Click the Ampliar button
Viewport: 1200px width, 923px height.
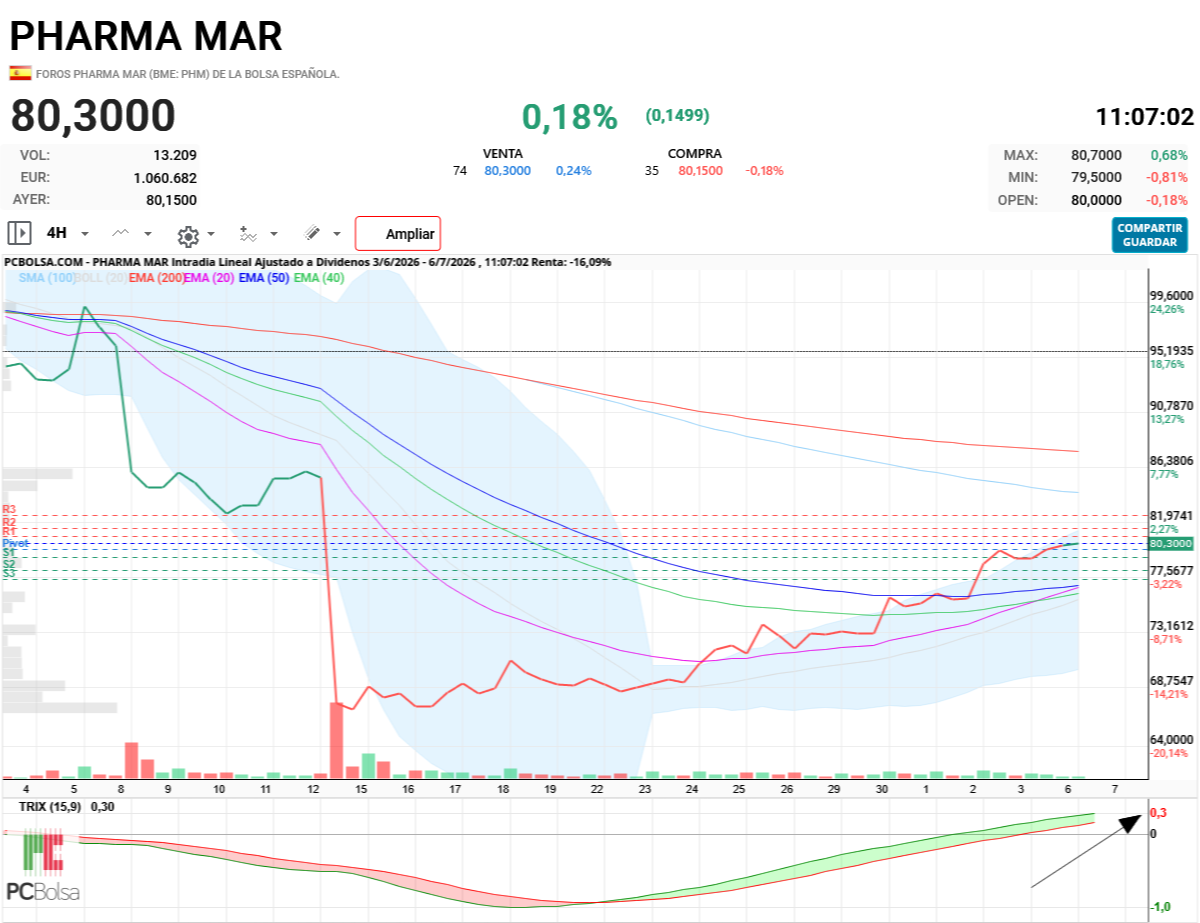click(x=398, y=234)
